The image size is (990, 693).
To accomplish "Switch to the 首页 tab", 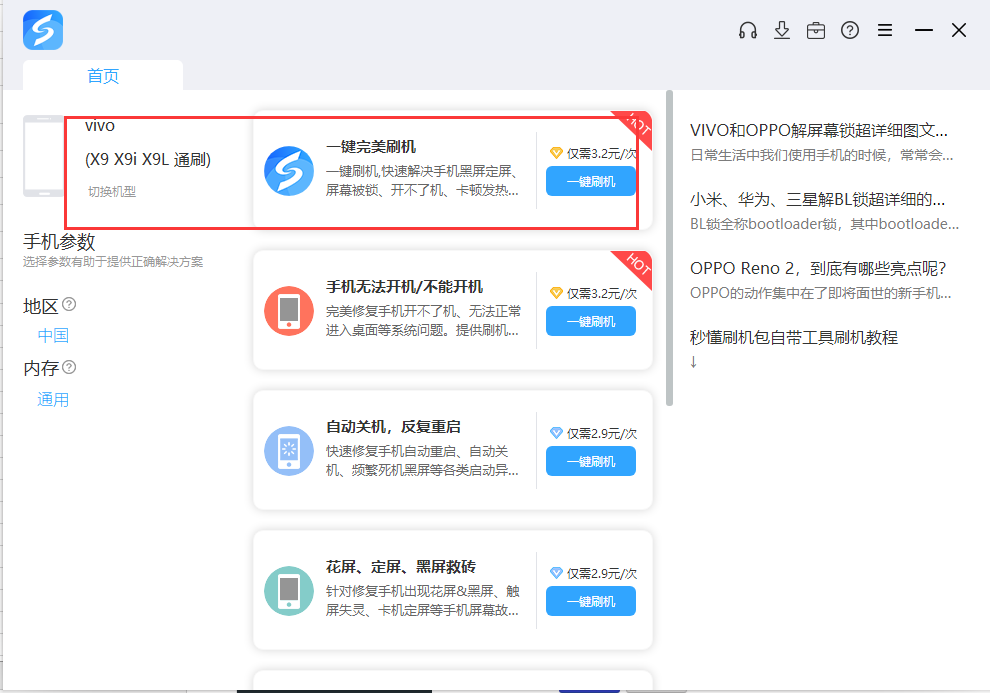I will pos(103,76).
